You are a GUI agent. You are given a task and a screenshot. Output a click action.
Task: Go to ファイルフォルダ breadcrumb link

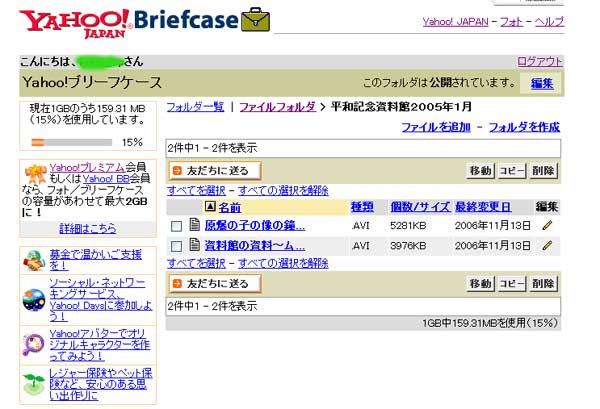pos(277,107)
